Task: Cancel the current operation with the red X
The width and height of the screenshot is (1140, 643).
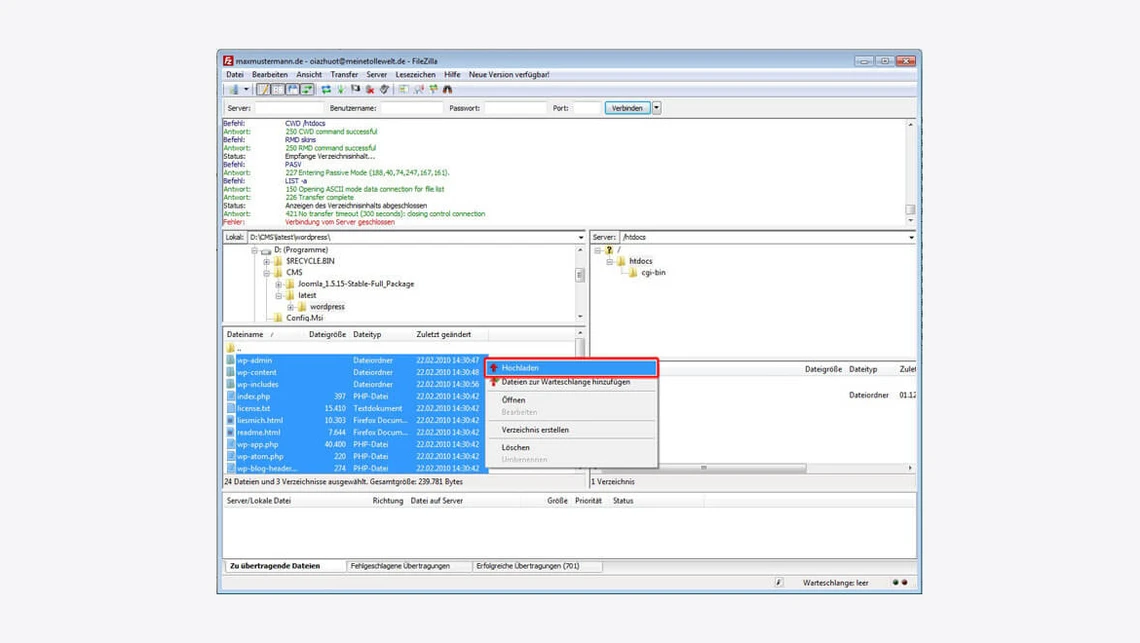Action: [x=370, y=89]
